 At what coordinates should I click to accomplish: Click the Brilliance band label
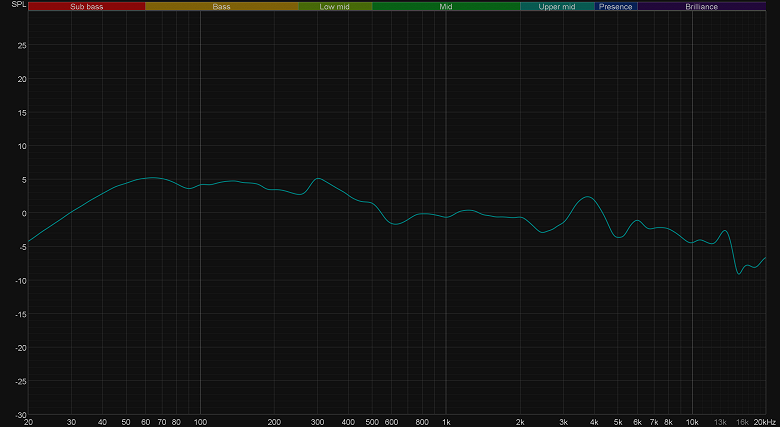click(701, 6)
